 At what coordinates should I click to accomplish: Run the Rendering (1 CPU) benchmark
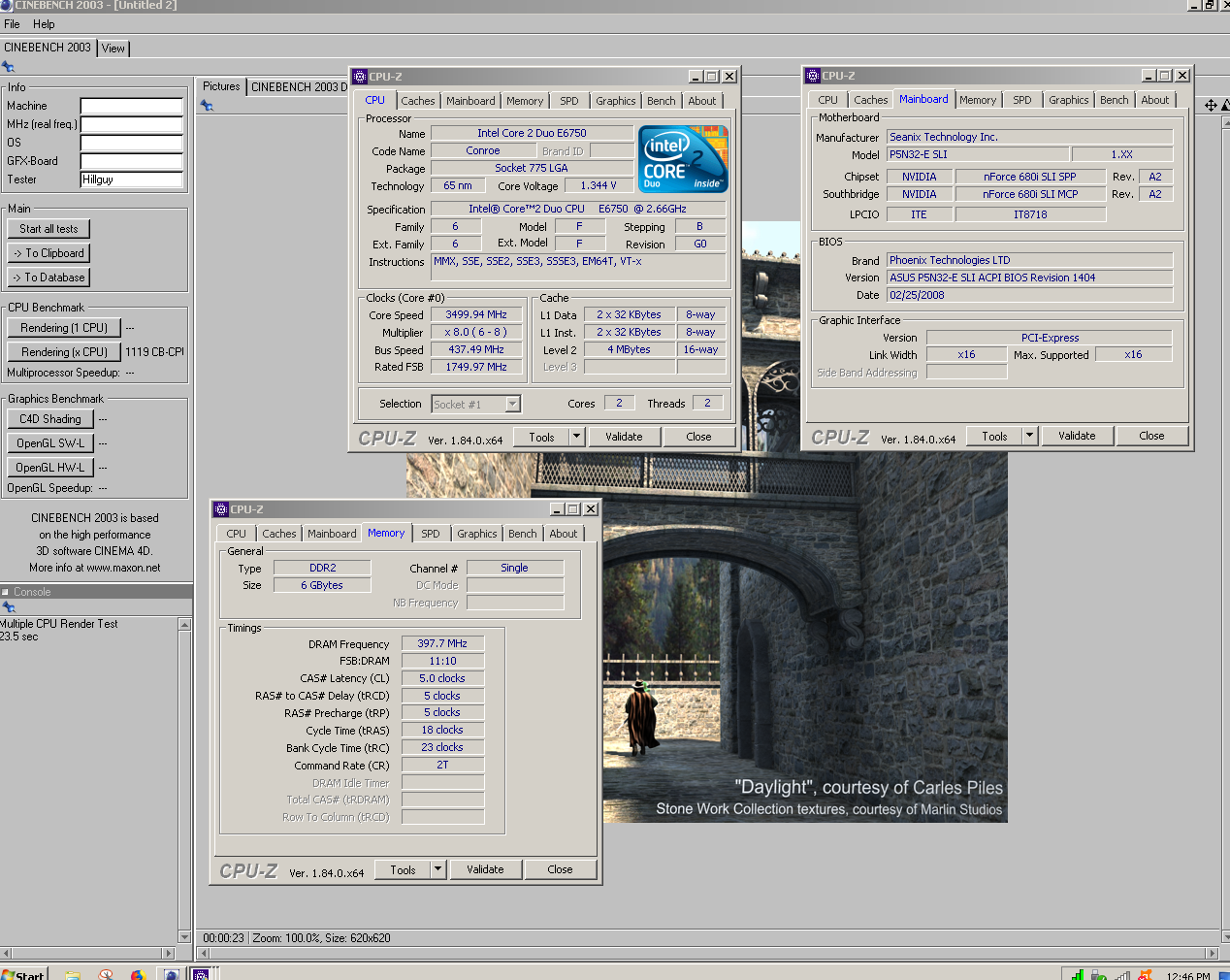pos(64,328)
